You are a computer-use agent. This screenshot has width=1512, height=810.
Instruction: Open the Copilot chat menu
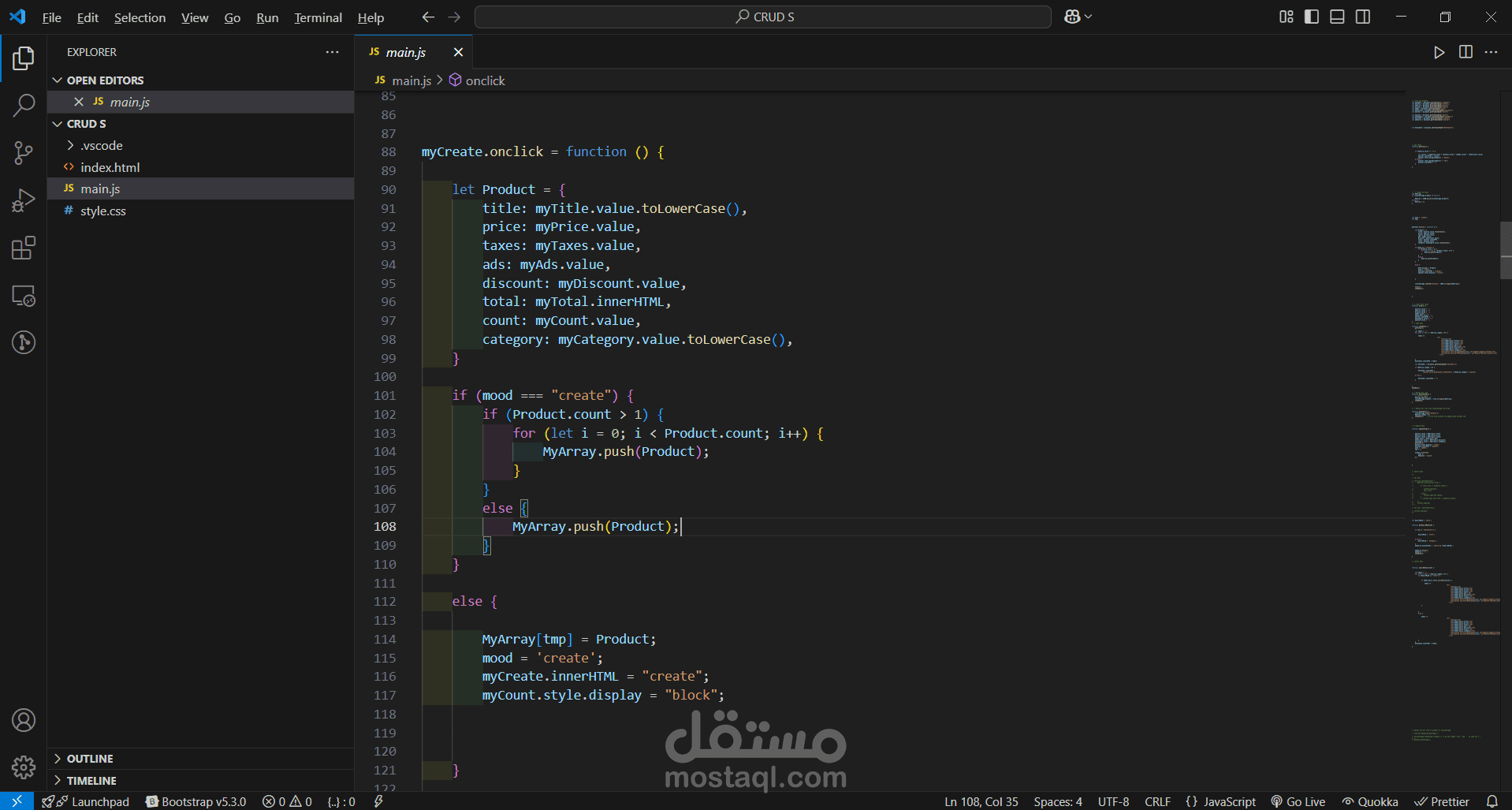click(x=1078, y=17)
